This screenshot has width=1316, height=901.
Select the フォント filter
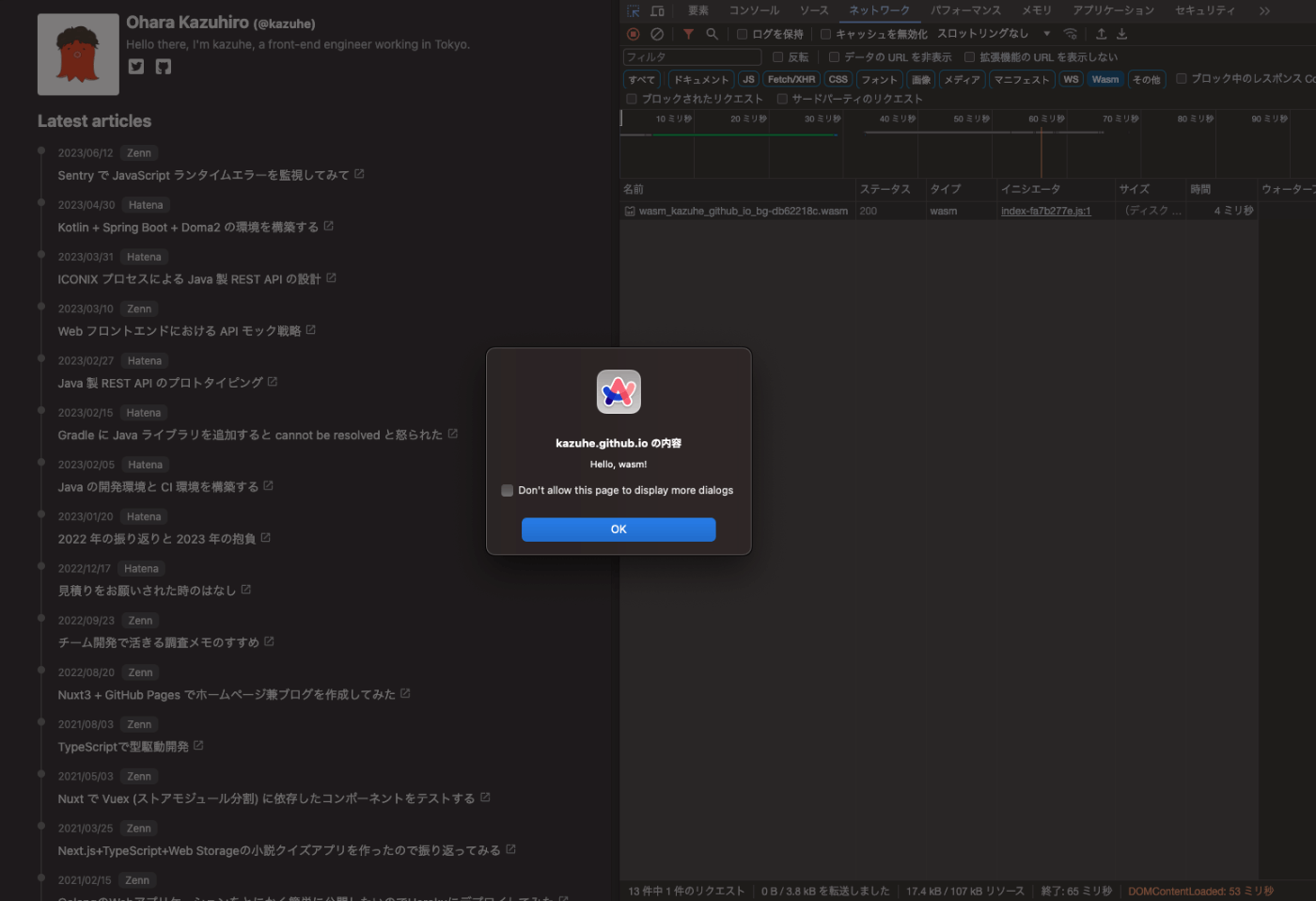[879, 80]
